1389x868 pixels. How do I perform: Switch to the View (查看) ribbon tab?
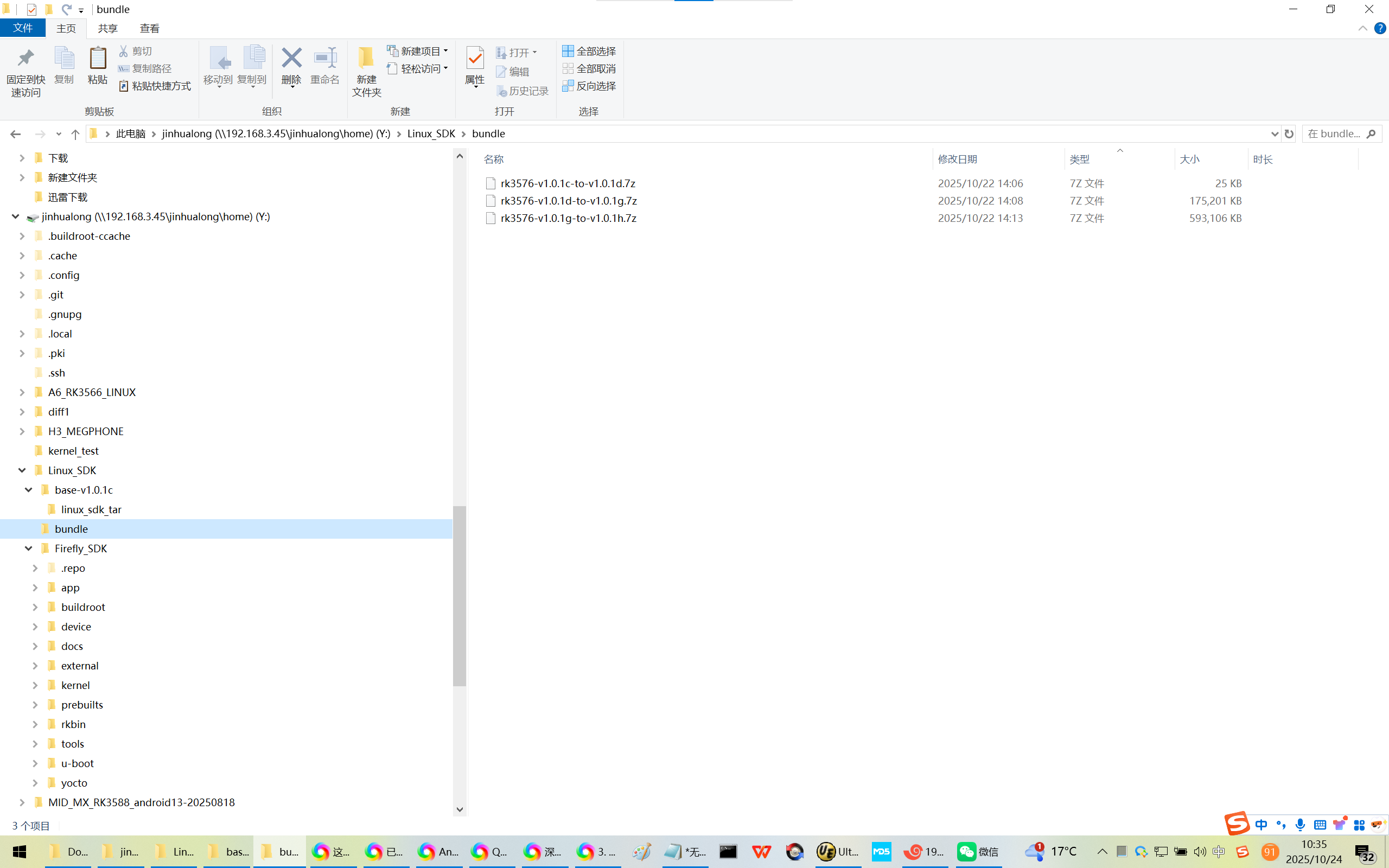[149, 28]
